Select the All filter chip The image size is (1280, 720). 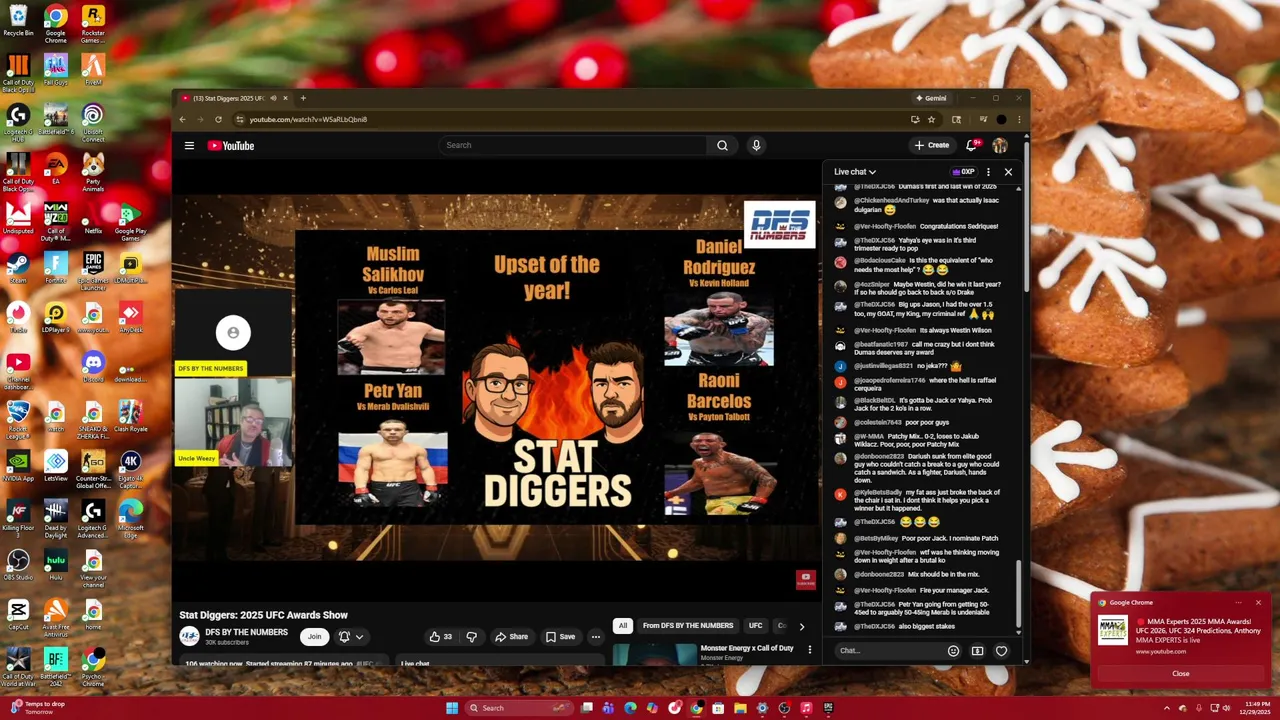622,626
